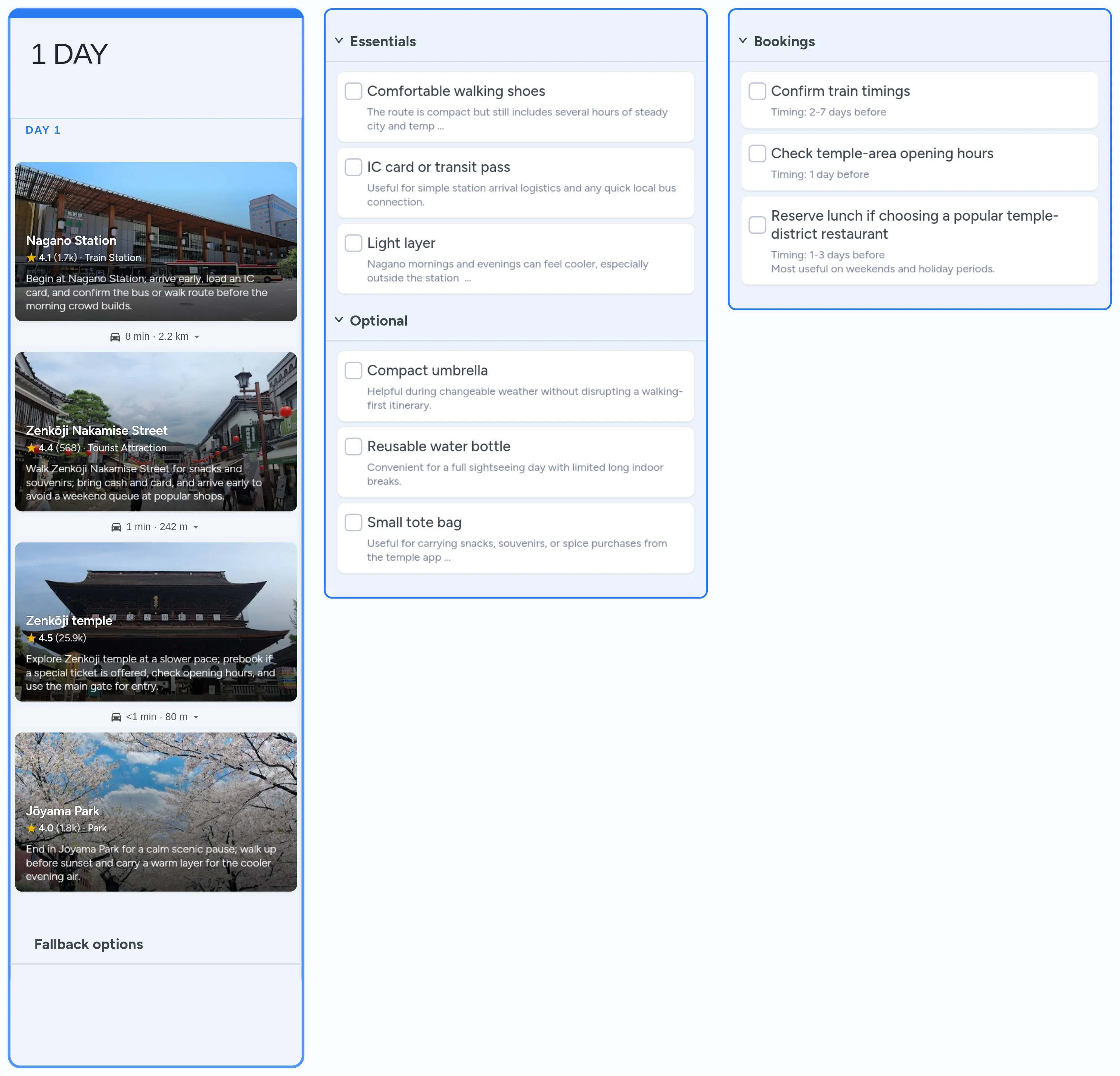Viewport: 1120px width, 1076px height.
Task: Click star rating icon on Jōyama Park card
Action: [31, 828]
